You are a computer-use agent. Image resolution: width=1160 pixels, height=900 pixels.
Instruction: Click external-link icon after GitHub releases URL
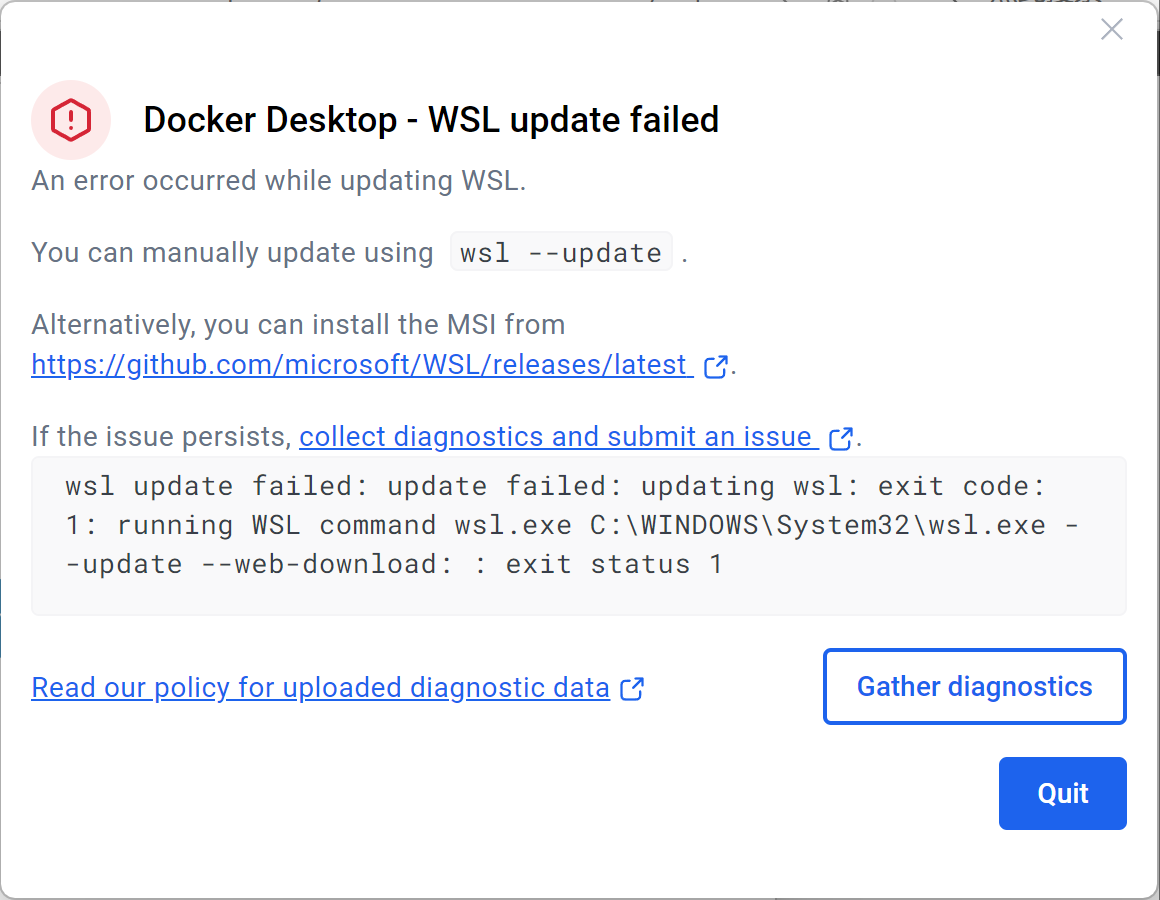[716, 366]
